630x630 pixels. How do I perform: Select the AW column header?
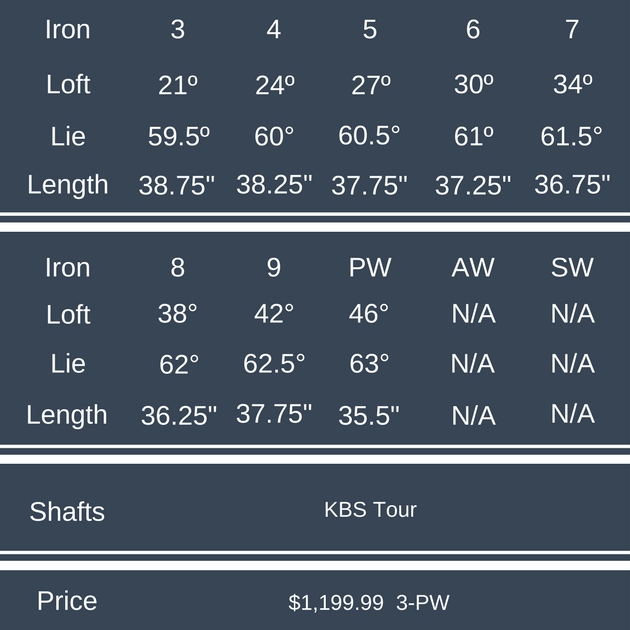[x=473, y=268]
